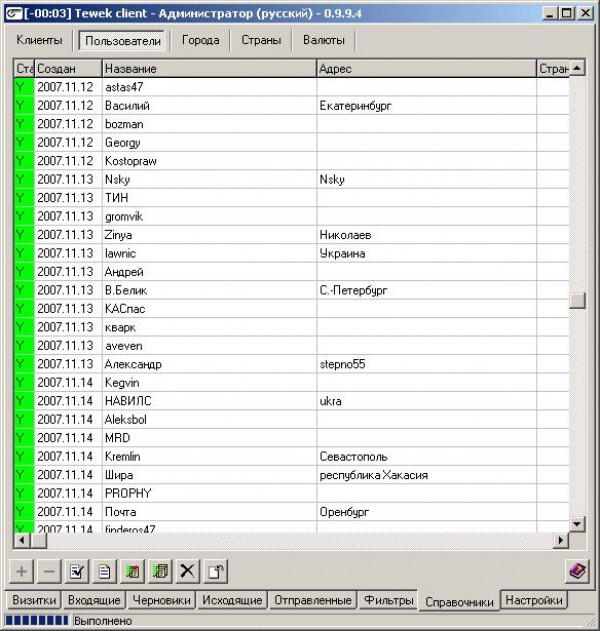The image size is (600, 631).
Task: Switch to the Города tab
Action: click(x=200, y=40)
